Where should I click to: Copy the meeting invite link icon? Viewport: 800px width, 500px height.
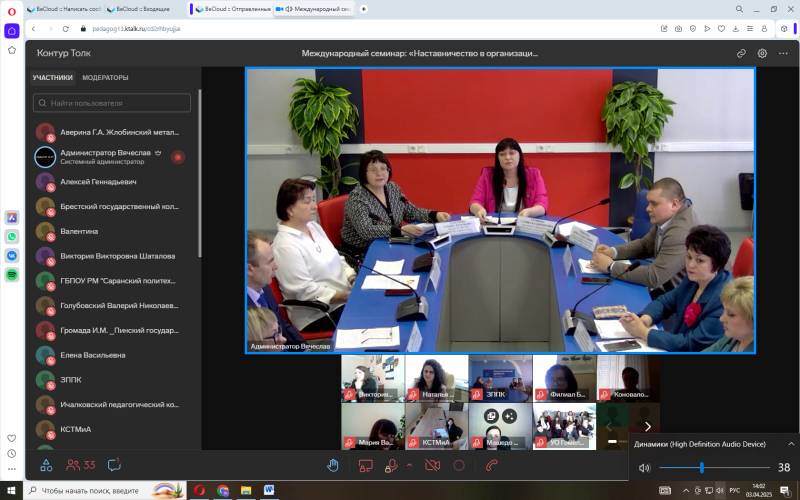[x=741, y=53]
